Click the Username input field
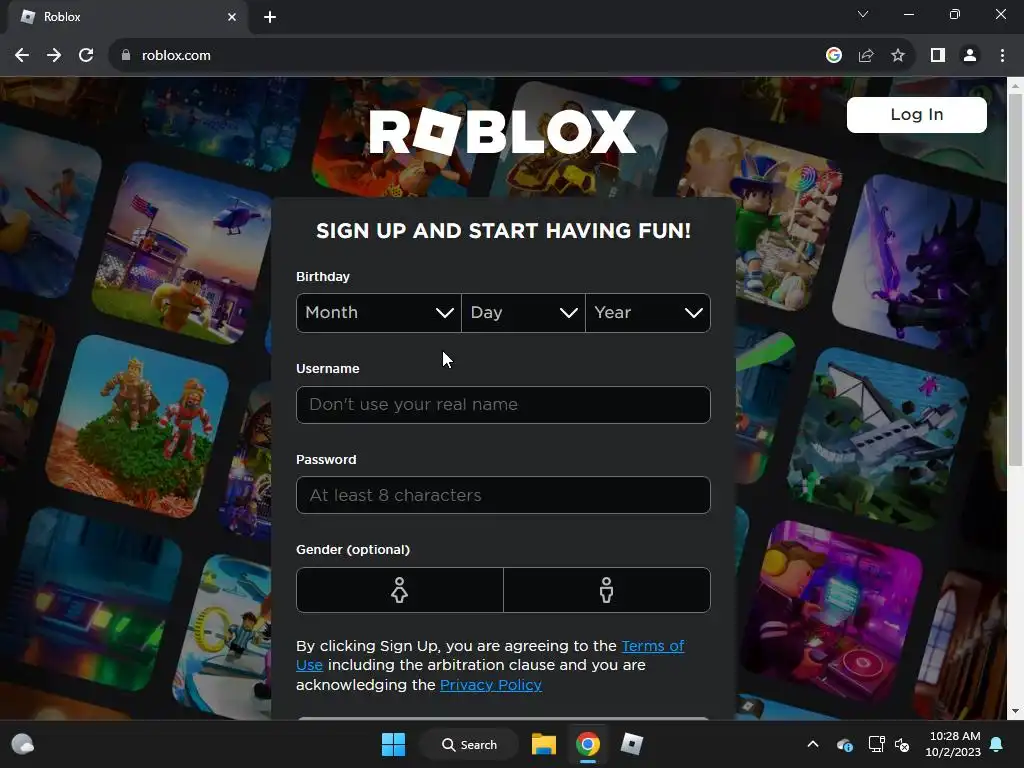The width and height of the screenshot is (1024, 768). click(503, 405)
